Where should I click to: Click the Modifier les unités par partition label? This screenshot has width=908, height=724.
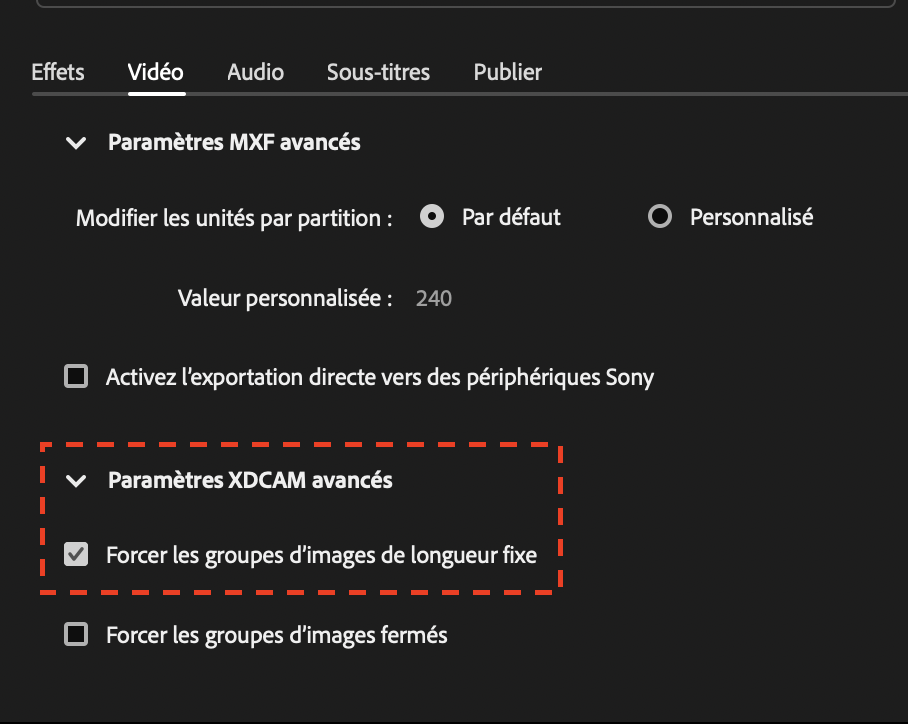tap(232, 217)
